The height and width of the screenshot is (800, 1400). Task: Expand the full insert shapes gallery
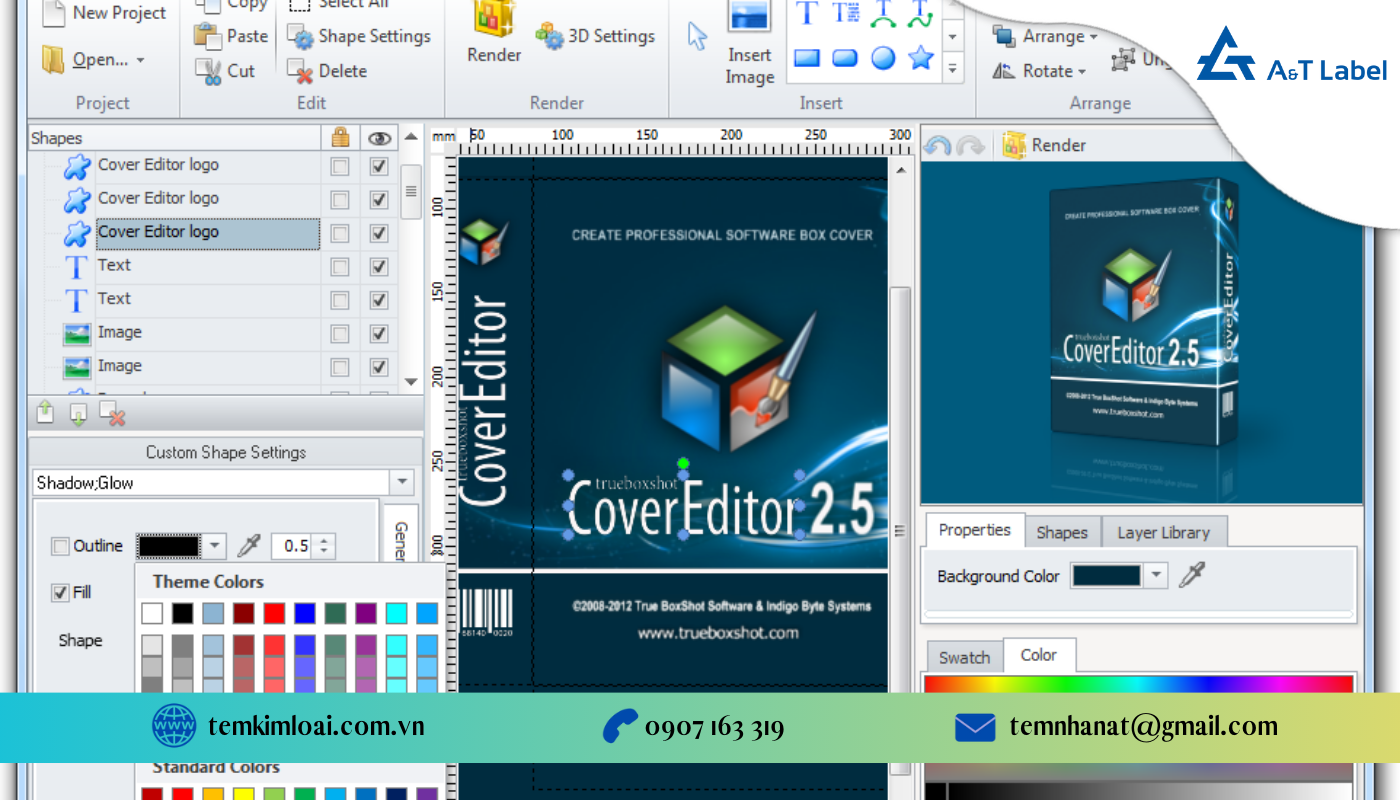click(x=952, y=69)
